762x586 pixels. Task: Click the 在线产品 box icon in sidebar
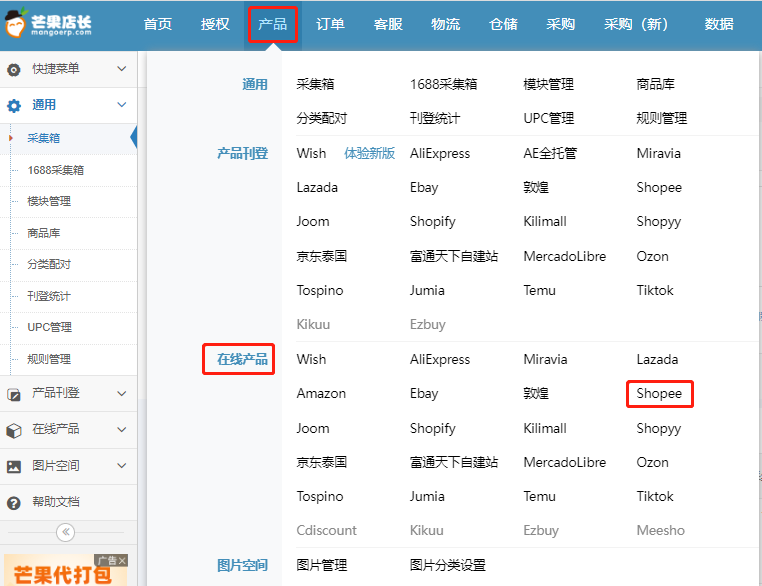(14, 430)
